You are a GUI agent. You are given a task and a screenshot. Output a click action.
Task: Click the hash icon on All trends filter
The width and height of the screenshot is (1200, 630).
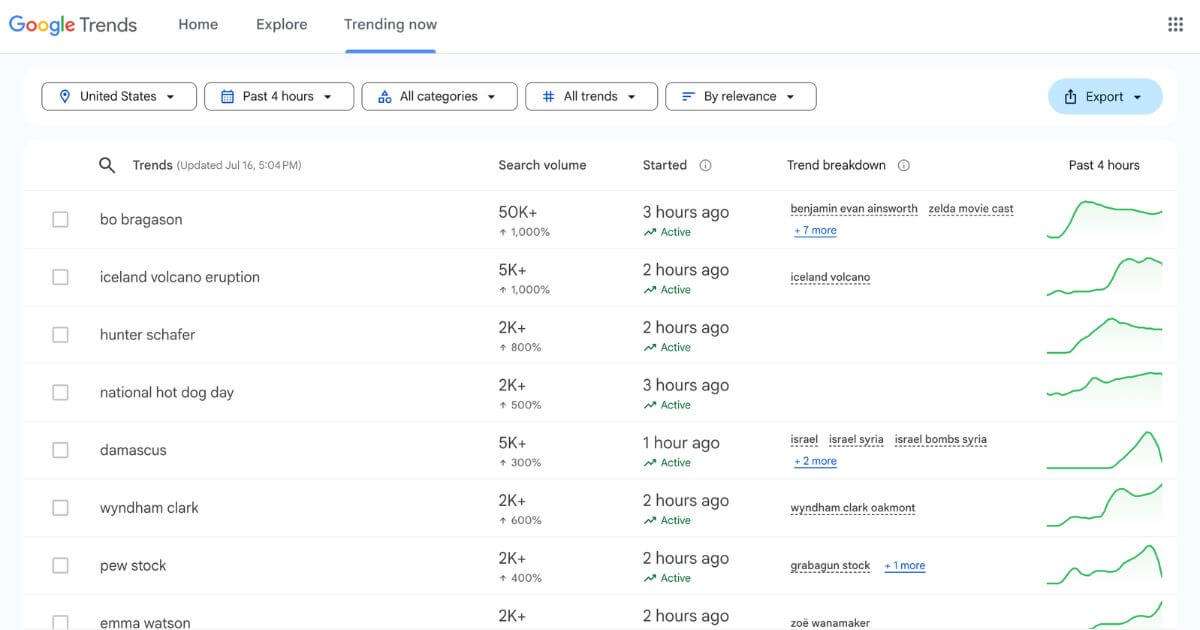pyautogui.click(x=547, y=96)
